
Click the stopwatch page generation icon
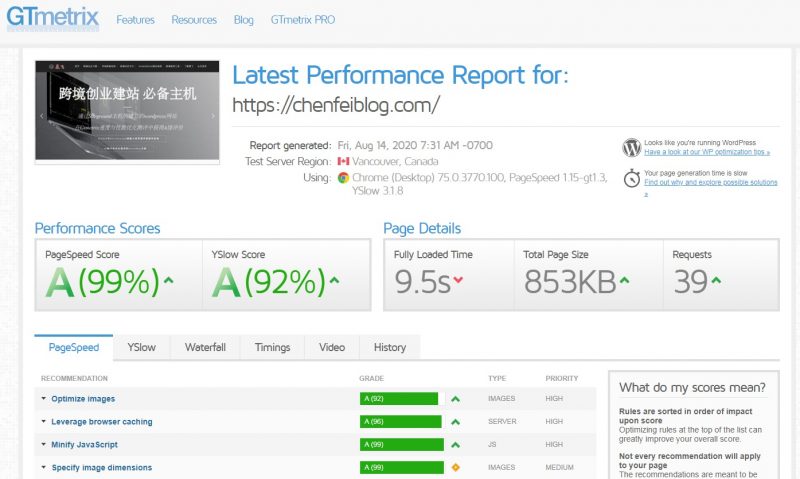(632, 178)
